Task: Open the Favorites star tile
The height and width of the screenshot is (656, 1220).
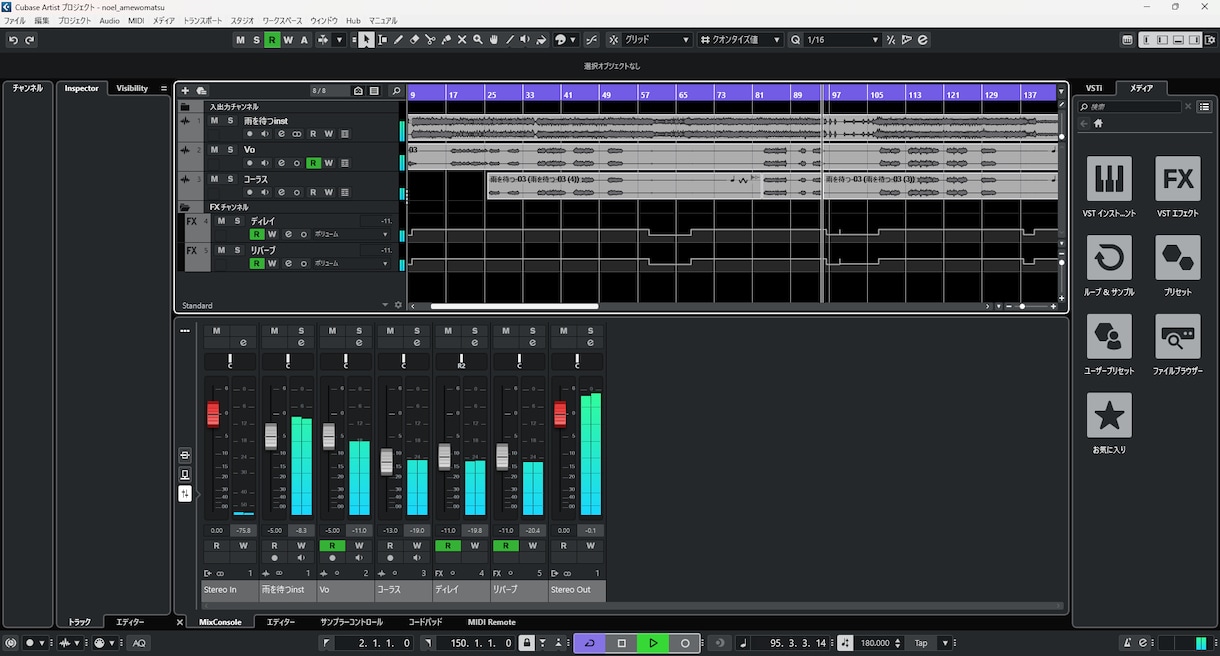Action: pos(1109,415)
